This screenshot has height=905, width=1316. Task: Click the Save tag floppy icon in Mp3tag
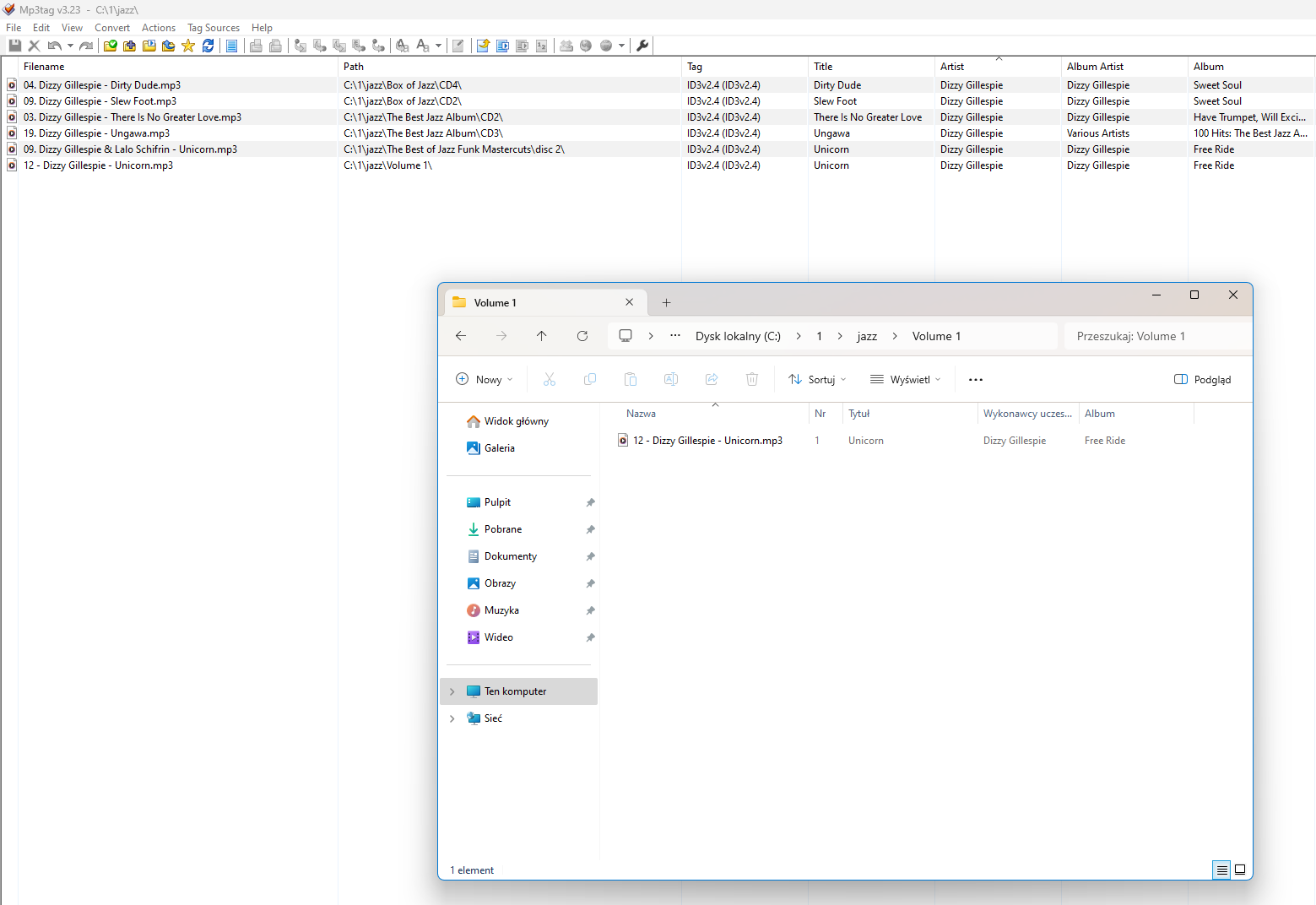click(14, 46)
